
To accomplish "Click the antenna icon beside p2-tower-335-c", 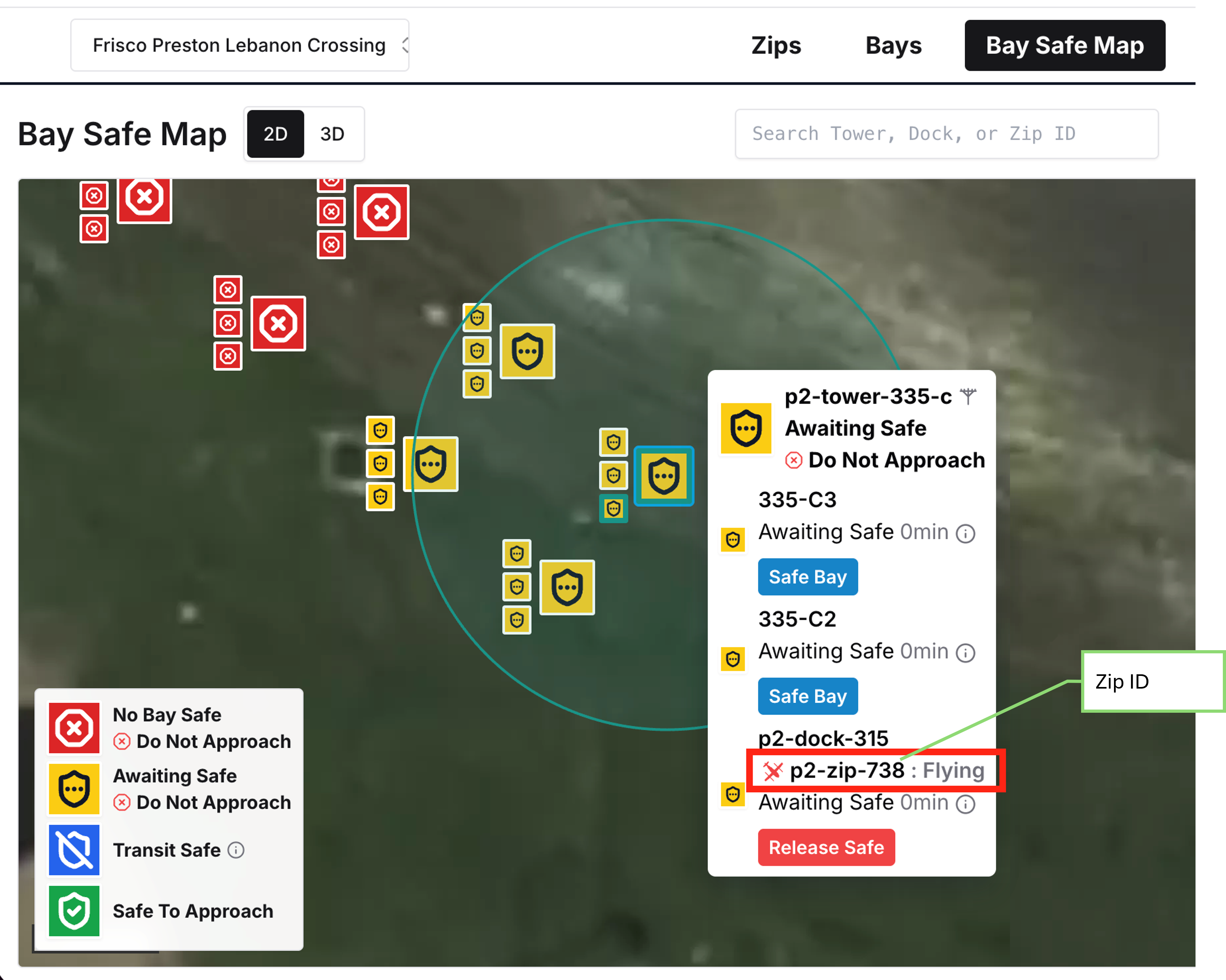I will point(968,396).
